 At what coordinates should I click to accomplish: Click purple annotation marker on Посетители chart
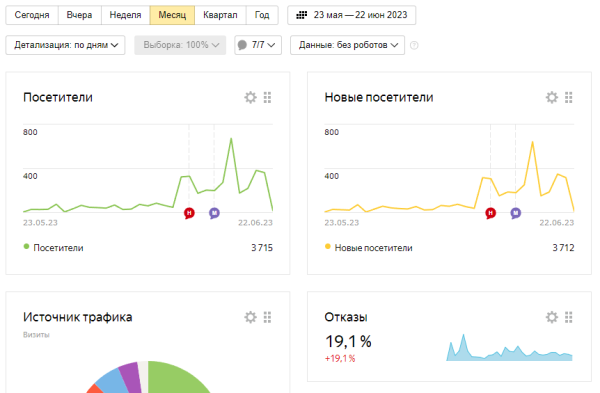click(x=214, y=213)
